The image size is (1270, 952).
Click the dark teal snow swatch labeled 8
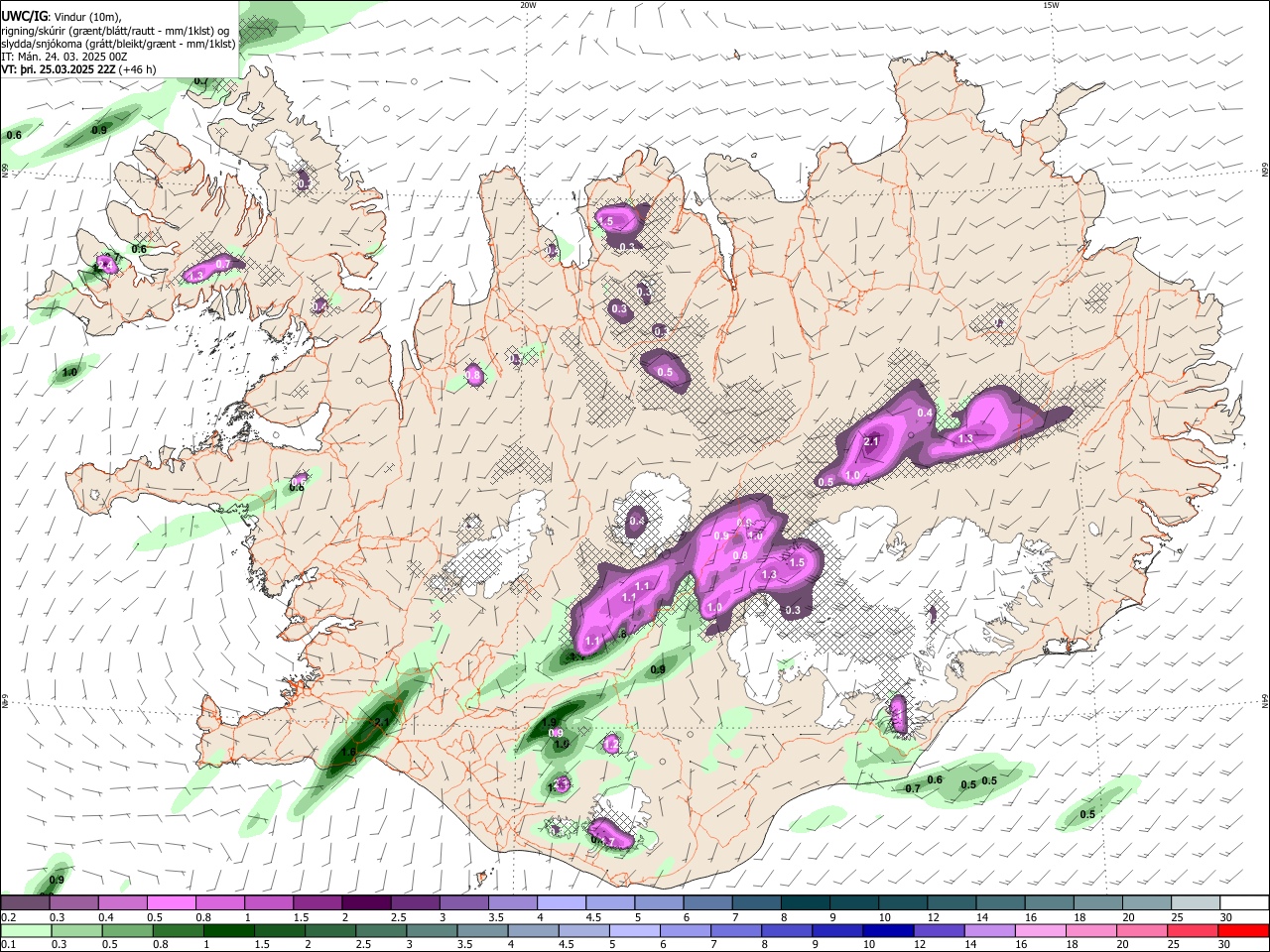[805, 902]
